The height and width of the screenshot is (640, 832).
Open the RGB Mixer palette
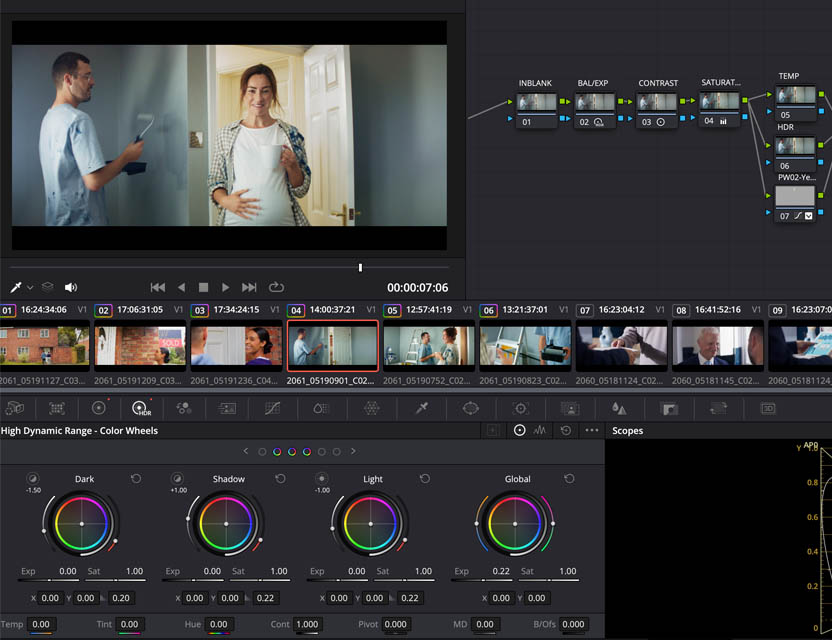pos(183,408)
